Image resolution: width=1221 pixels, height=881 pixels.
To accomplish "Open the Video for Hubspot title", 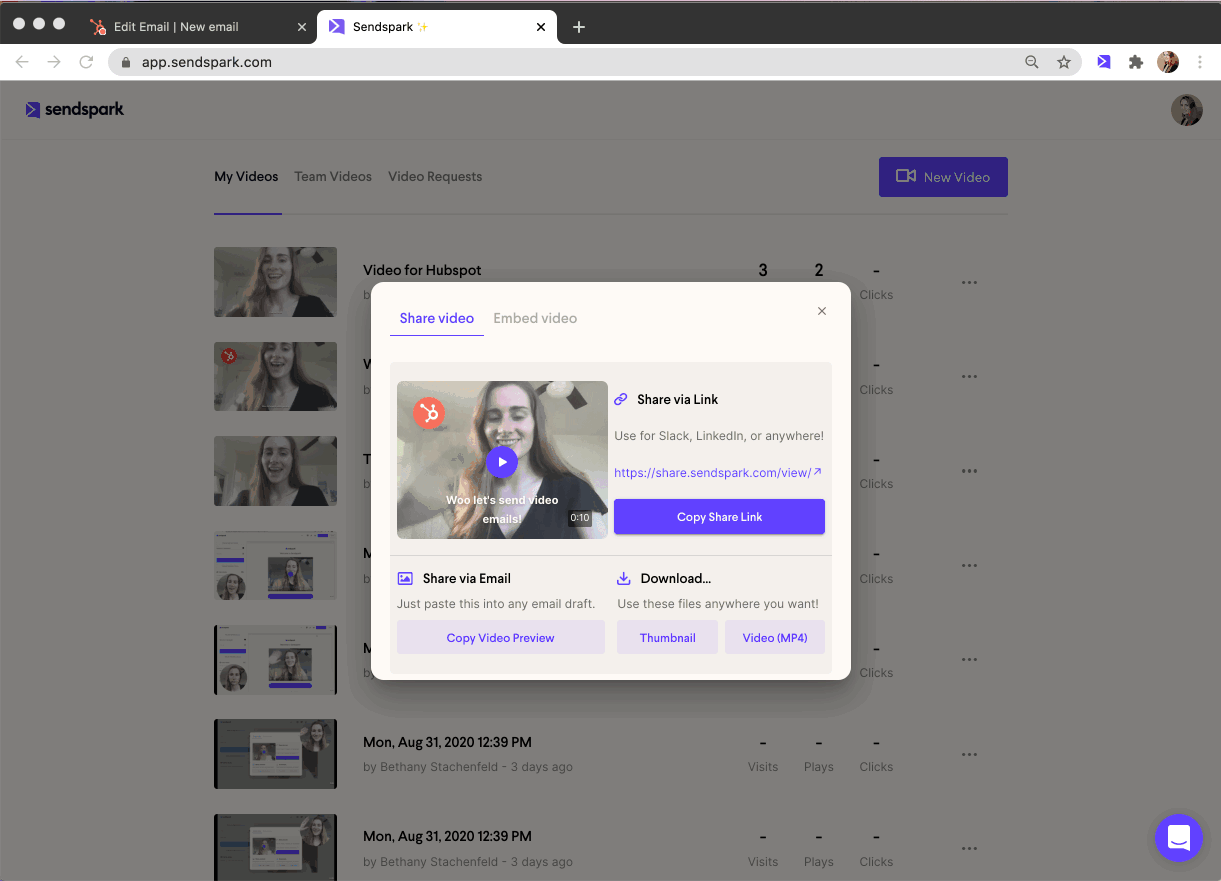I will click(422, 270).
